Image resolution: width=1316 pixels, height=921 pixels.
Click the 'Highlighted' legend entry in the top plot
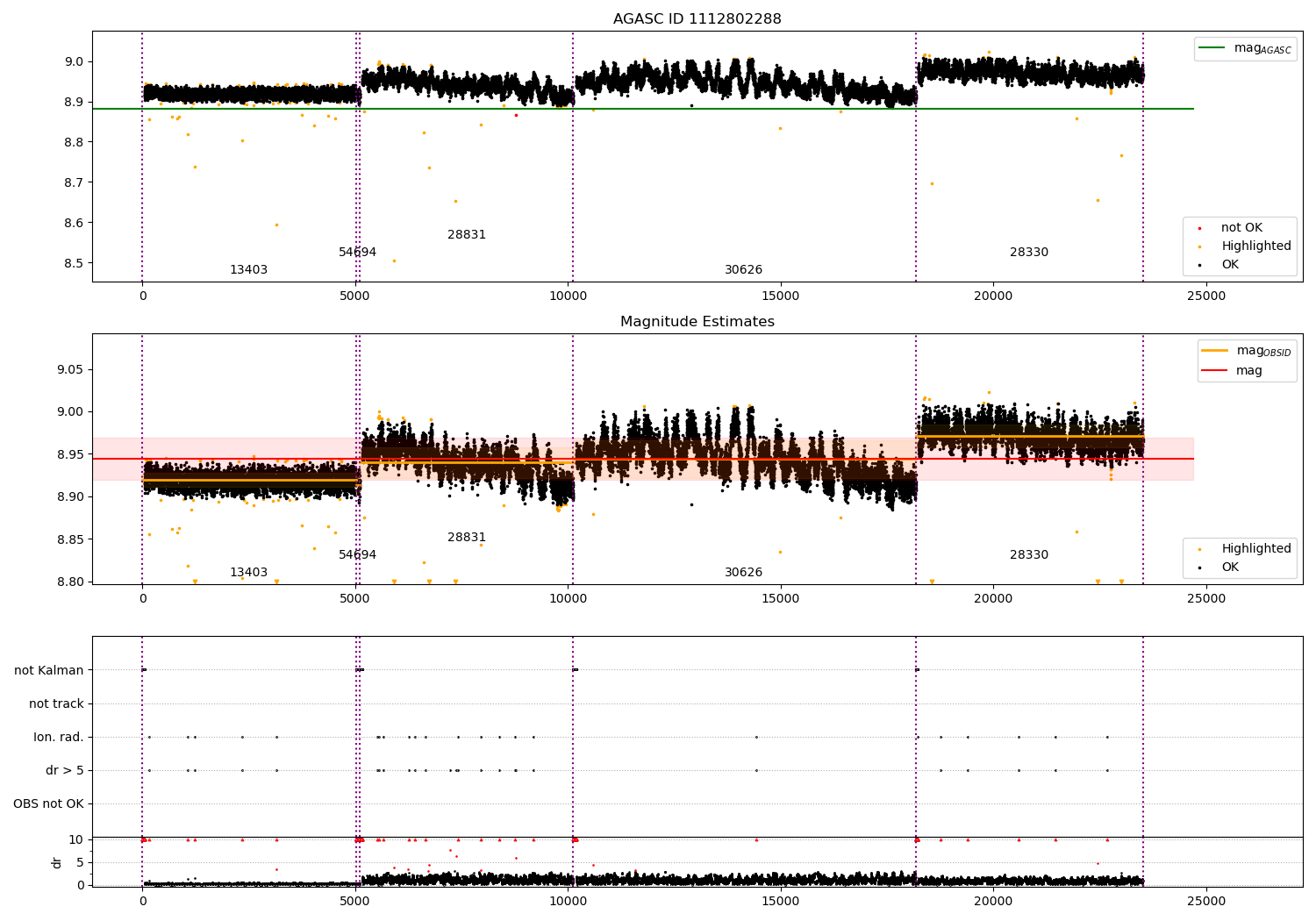(x=1256, y=246)
